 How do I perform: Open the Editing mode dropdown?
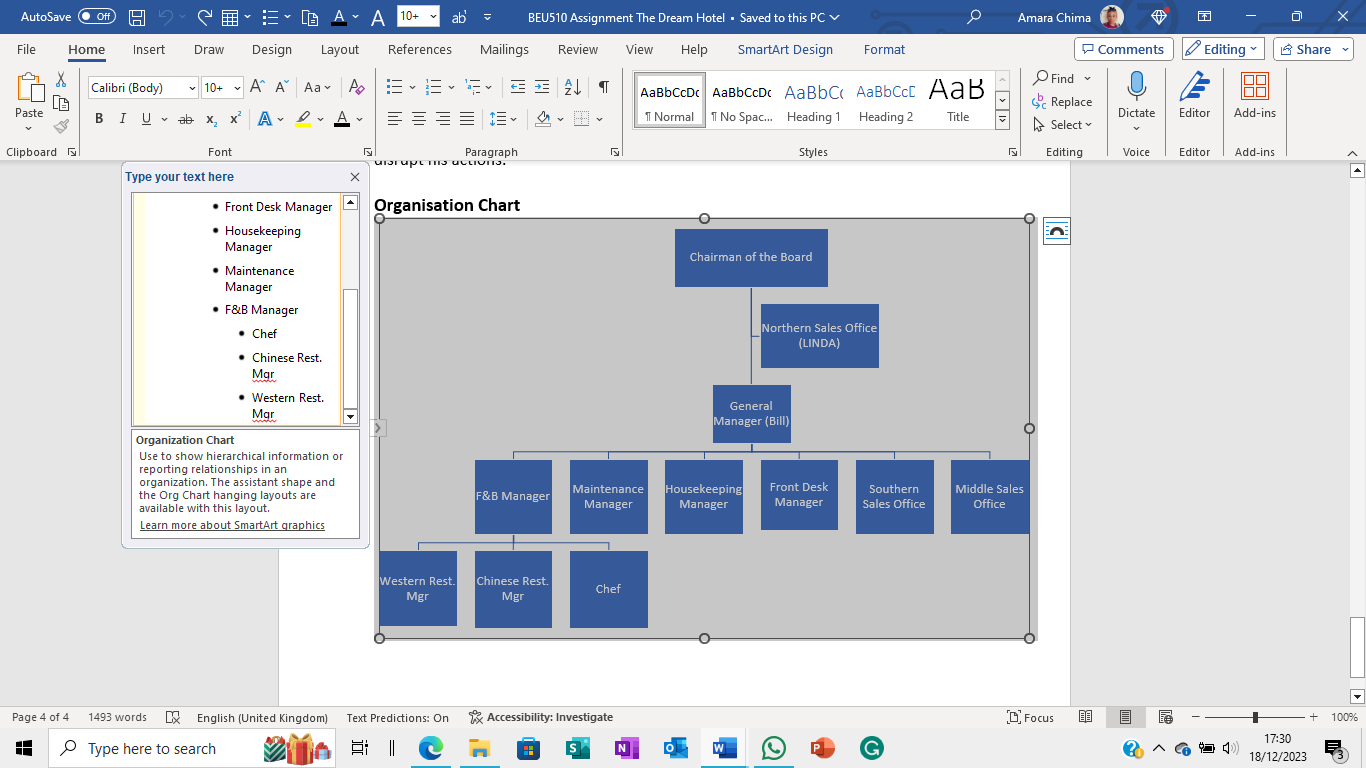click(1223, 49)
